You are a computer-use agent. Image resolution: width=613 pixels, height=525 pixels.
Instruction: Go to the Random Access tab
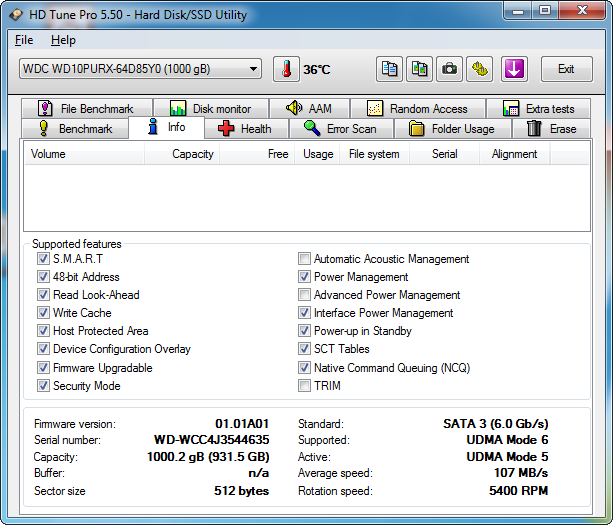[x=417, y=109]
